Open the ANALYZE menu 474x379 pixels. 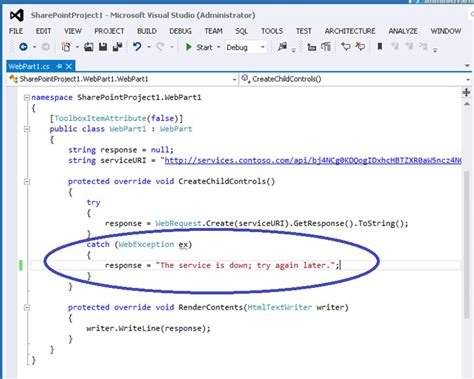point(403,31)
